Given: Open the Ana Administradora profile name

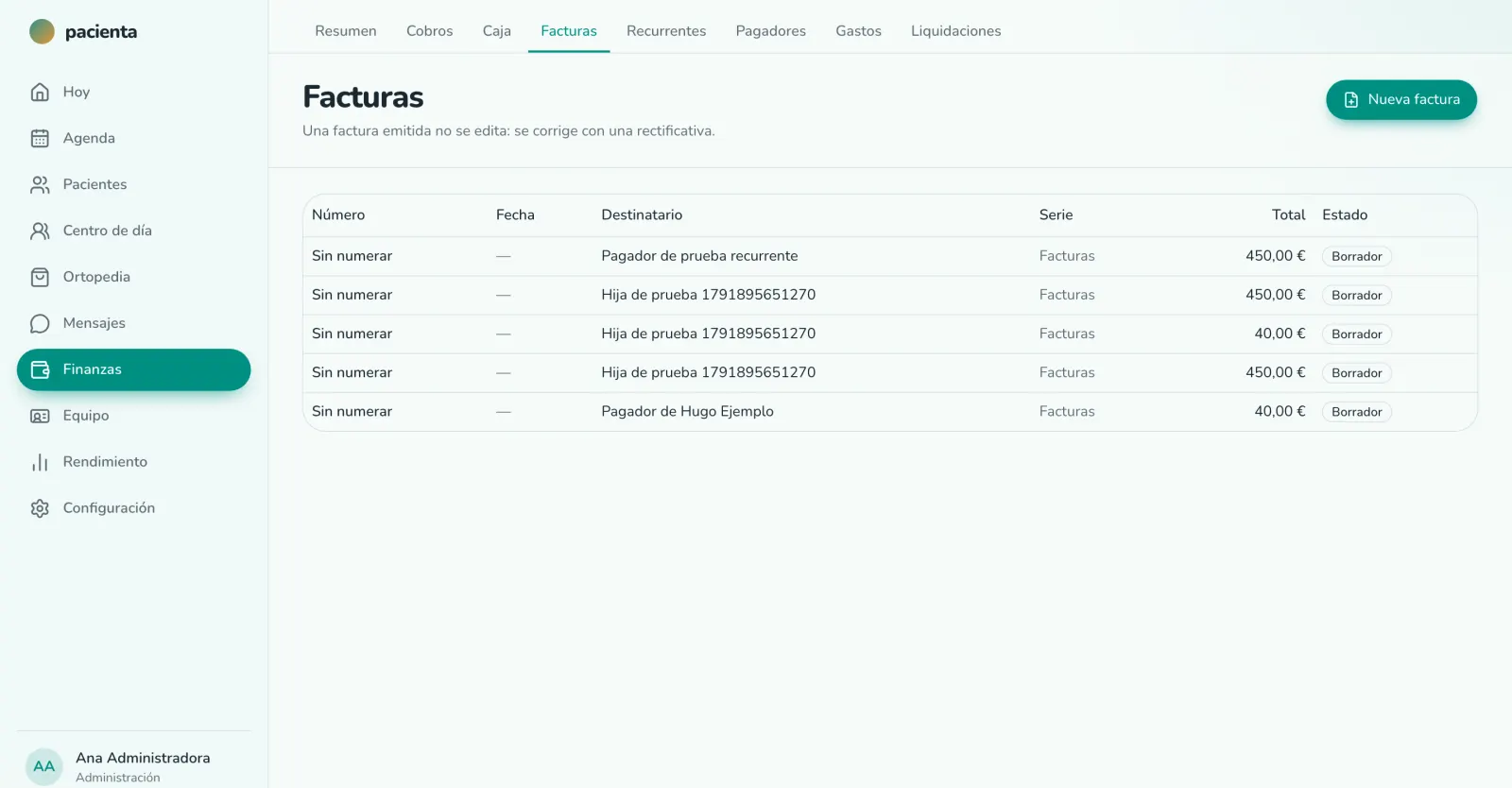Looking at the screenshot, I should coord(143,758).
